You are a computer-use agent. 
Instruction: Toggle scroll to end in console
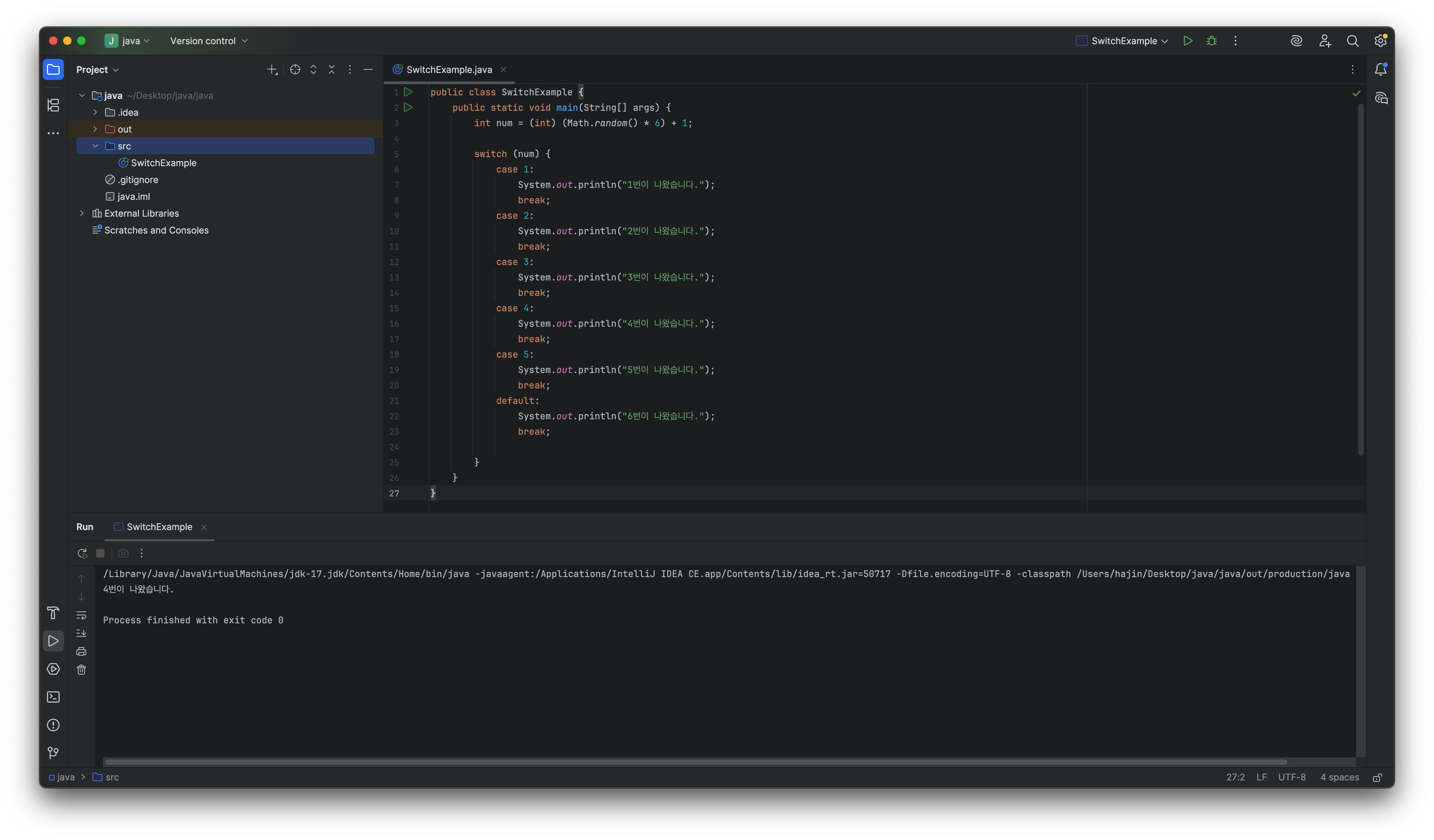[81, 634]
